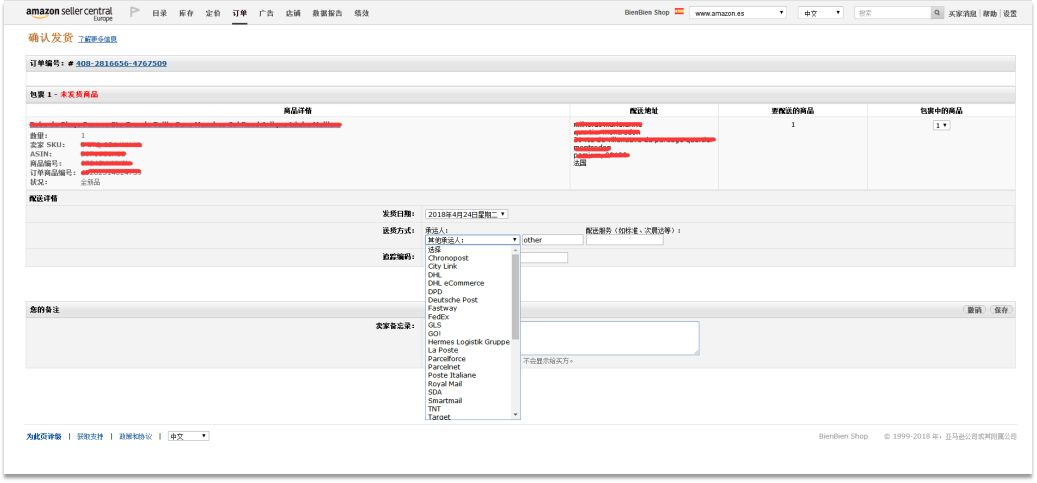This screenshot has width=1037, height=483.
Task: Click the 撤销 button
Action: click(974, 310)
